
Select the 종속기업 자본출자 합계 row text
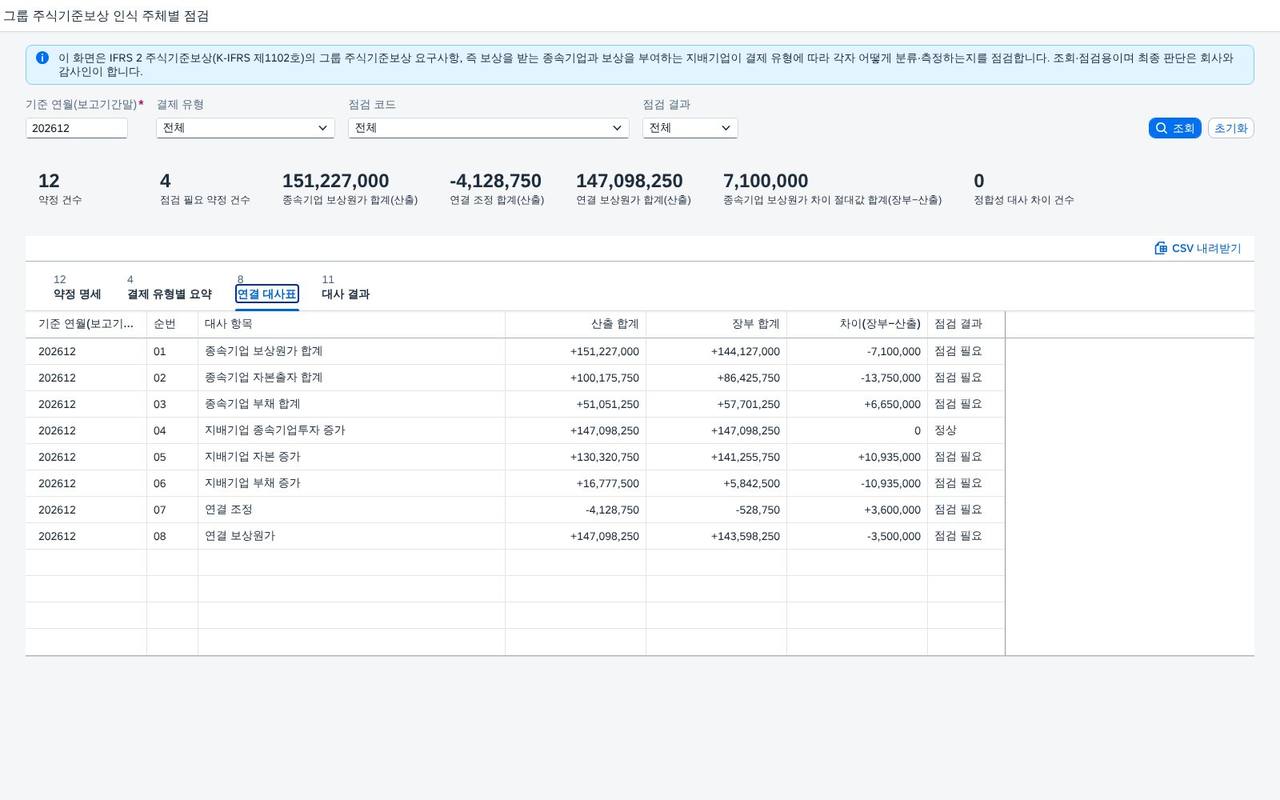[263, 378]
